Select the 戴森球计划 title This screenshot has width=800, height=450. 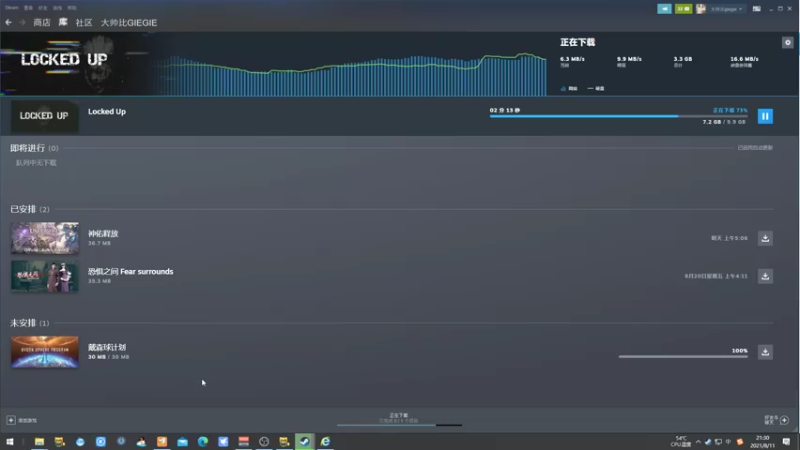pos(107,347)
